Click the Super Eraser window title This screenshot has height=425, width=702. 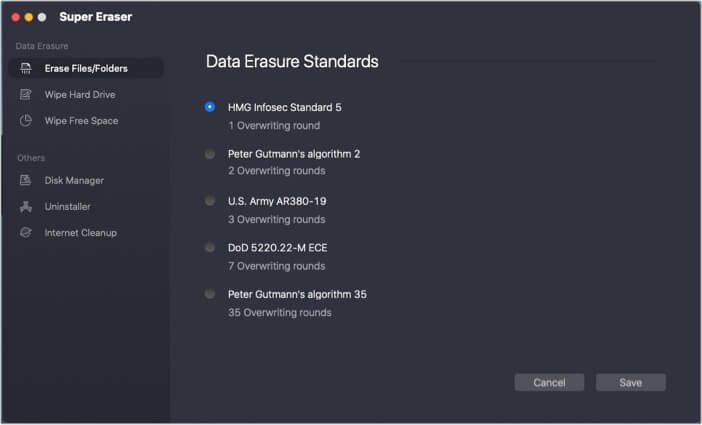(95, 17)
